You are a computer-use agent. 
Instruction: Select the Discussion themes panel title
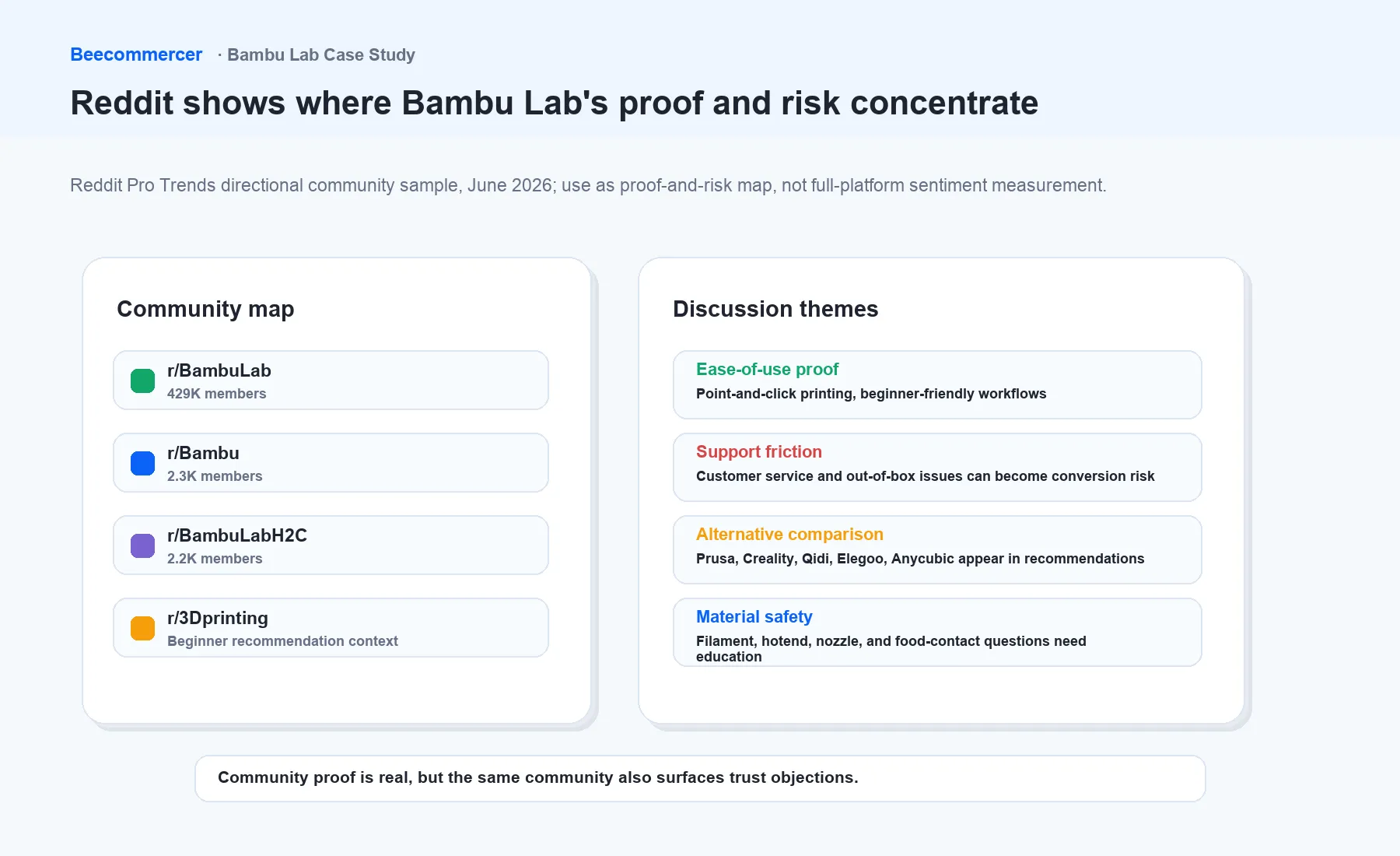pyautogui.click(x=775, y=309)
